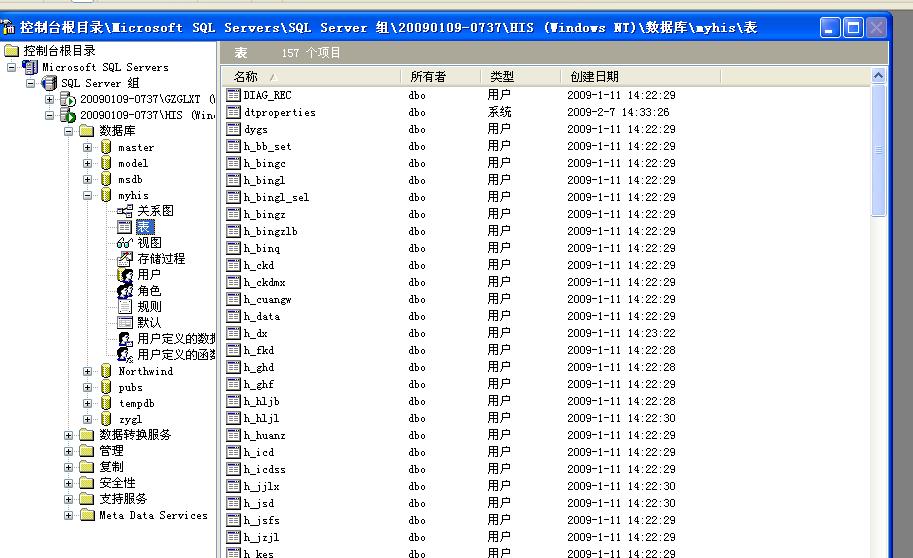Select the h_icdss table name
Image resolution: width=913 pixels, height=558 pixels.
(x=264, y=469)
